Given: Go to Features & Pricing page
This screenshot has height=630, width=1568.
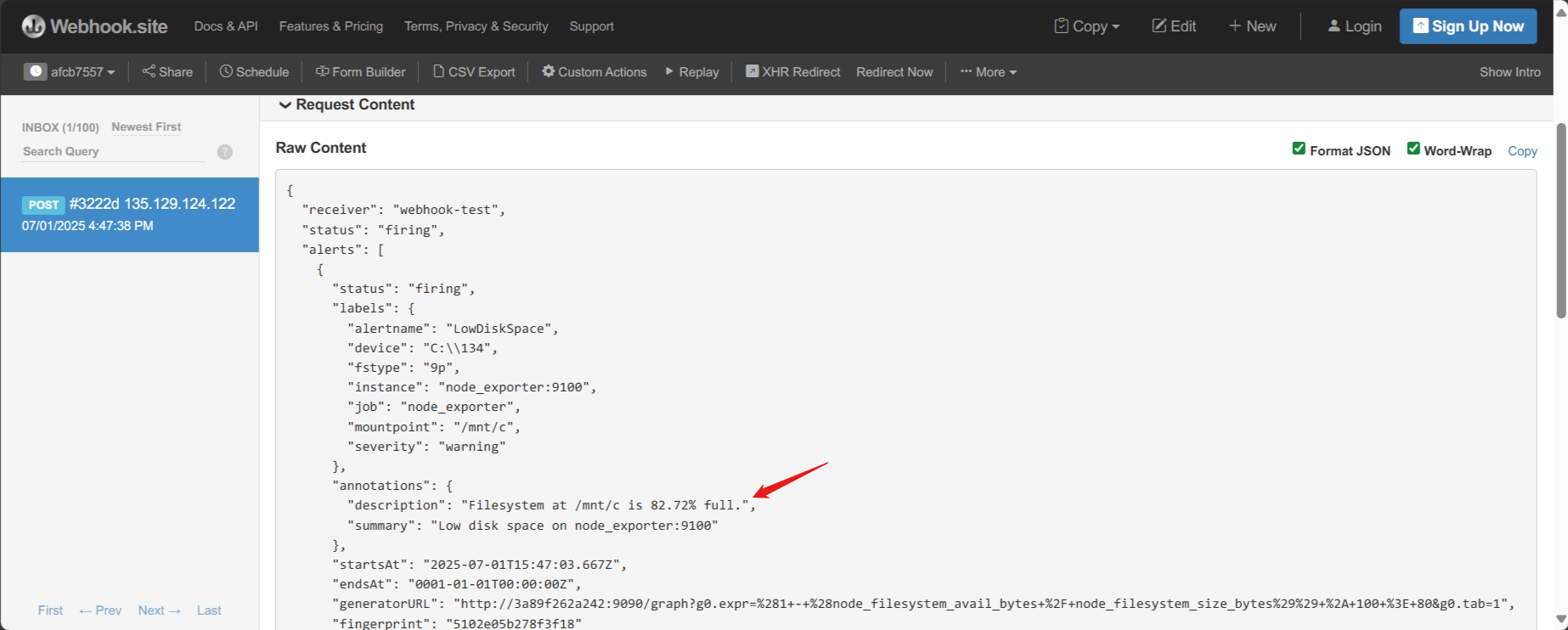Looking at the screenshot, I should [x=331, y=26].
